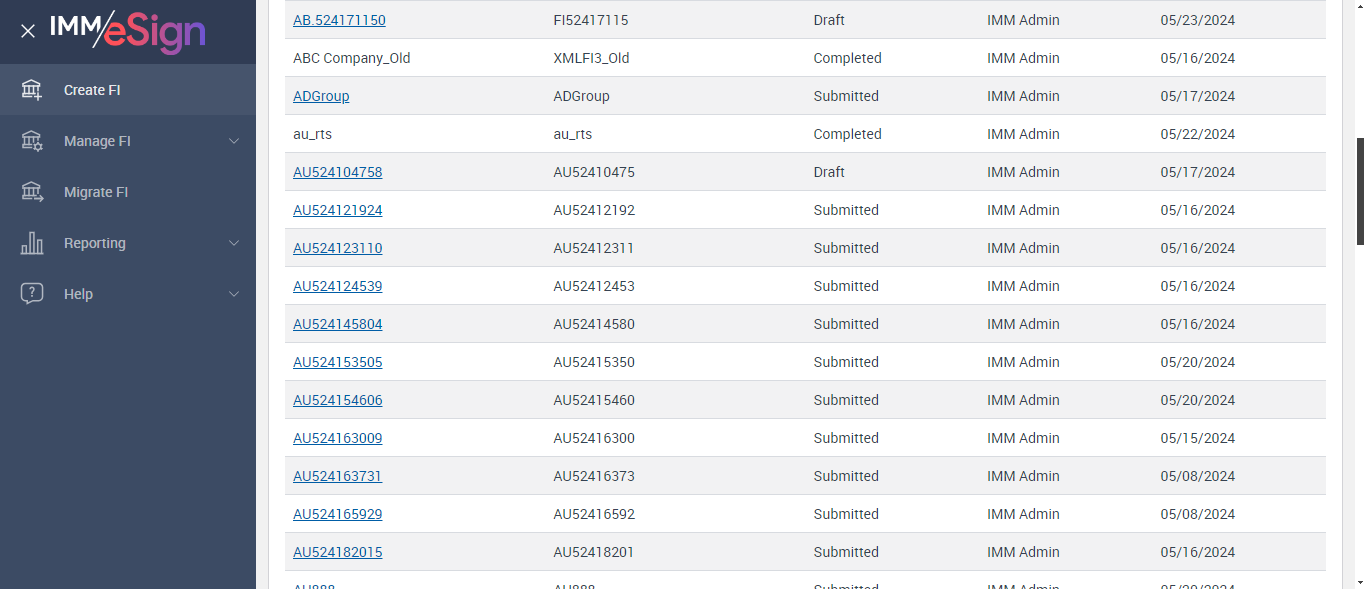The image size is (1366, 589).
Task: Open the ADGroup institution link
Action: (321, 96)
